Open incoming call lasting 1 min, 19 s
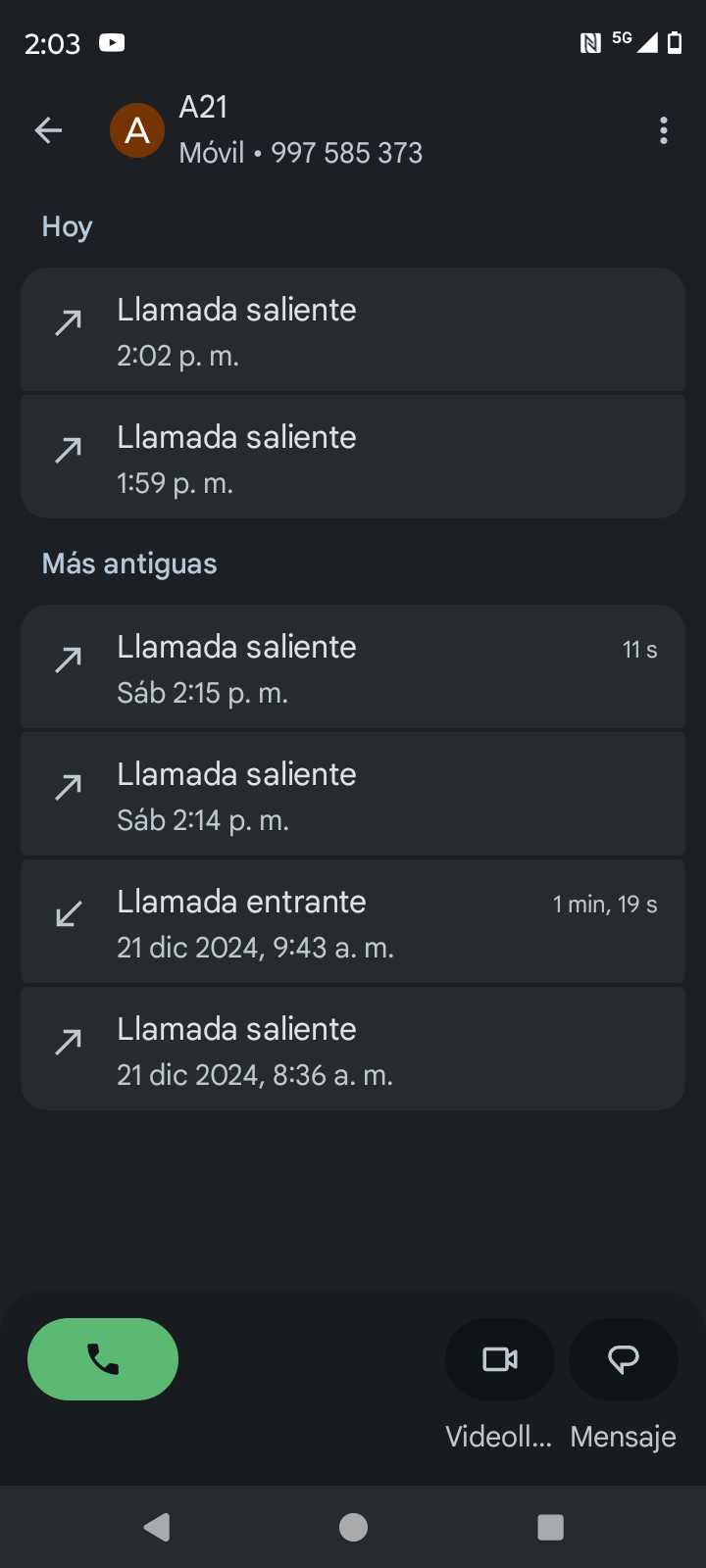The image size is (706, 1568). pyautogui.click(x=353, y=922)
